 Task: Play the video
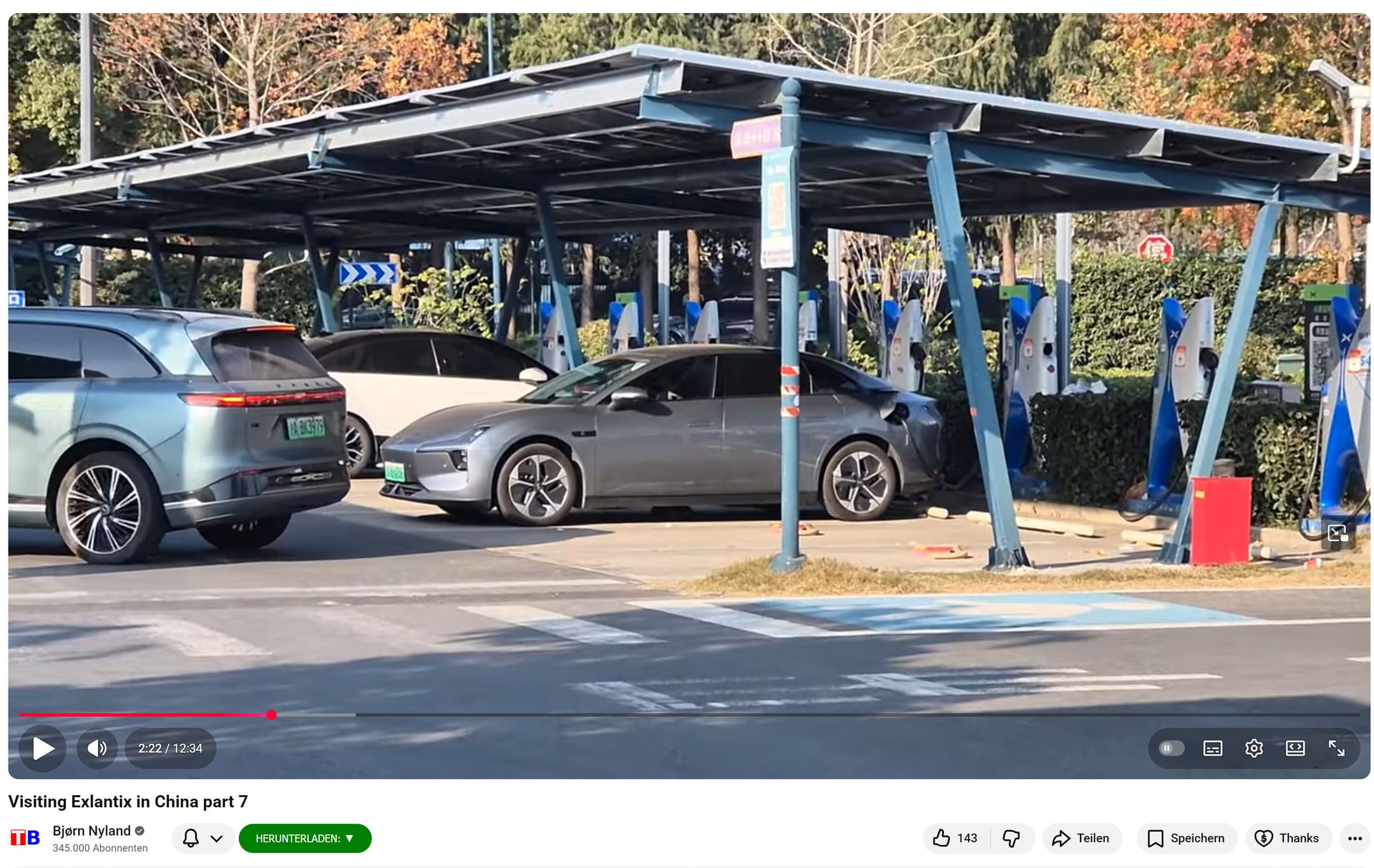pos(43,748)
